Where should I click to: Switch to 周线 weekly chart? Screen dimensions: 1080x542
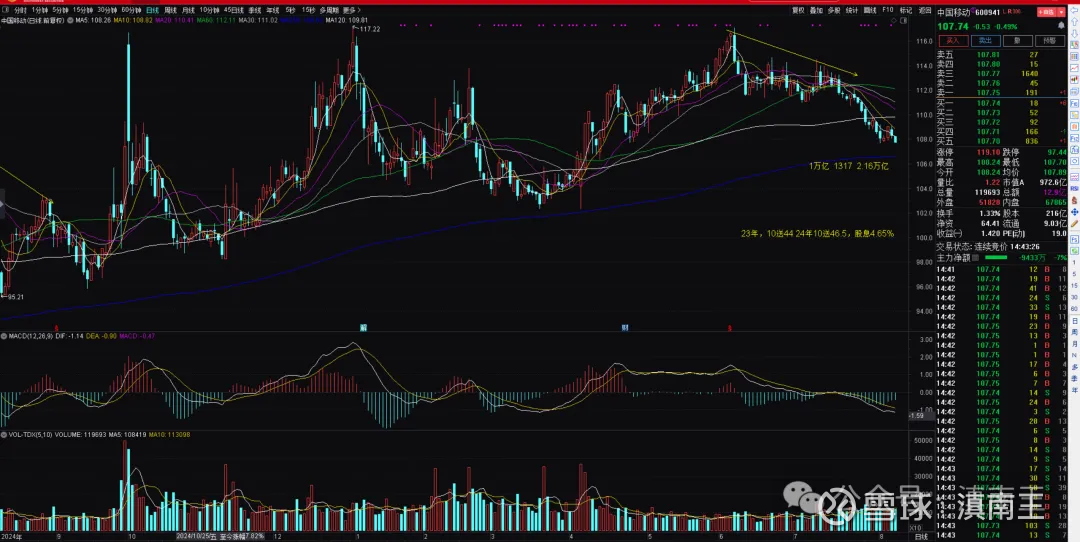tap(169, 10)
